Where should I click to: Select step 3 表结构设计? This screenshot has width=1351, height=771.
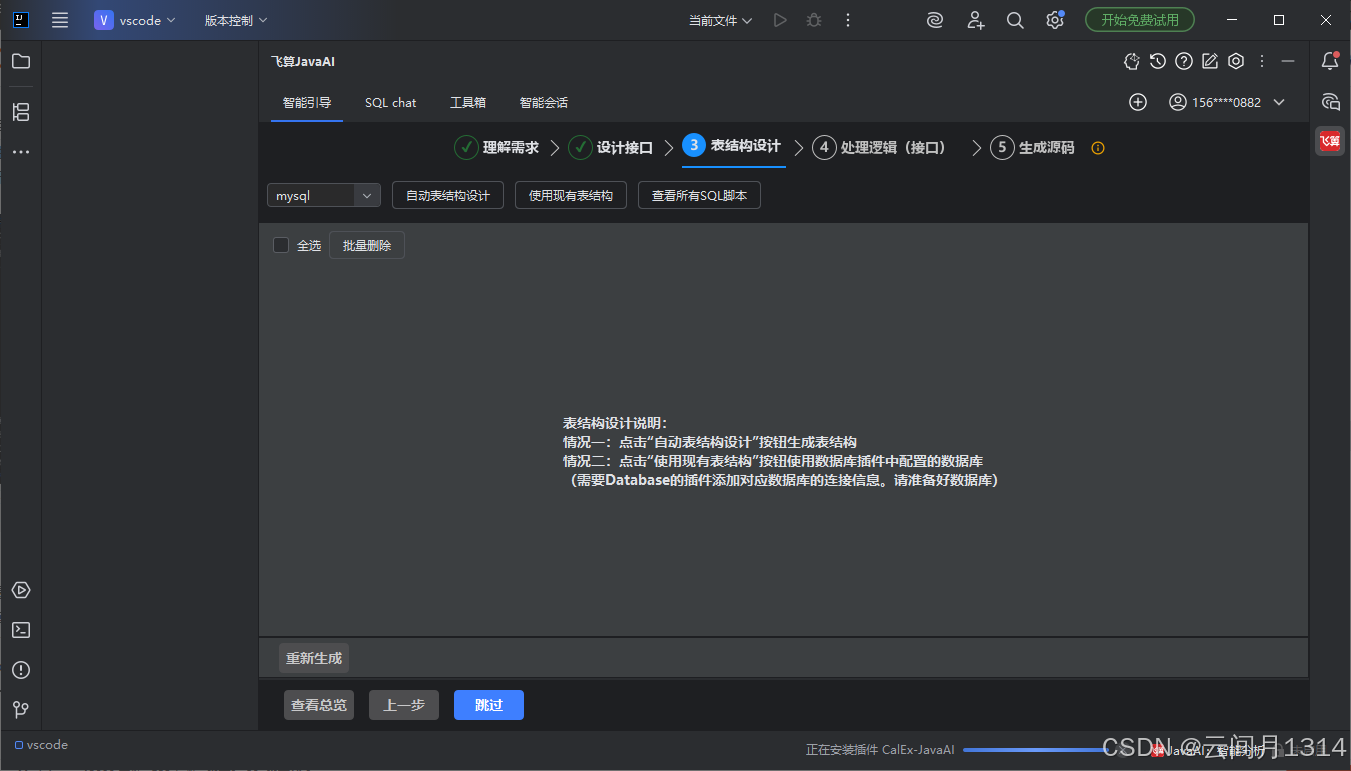(732, 146)
